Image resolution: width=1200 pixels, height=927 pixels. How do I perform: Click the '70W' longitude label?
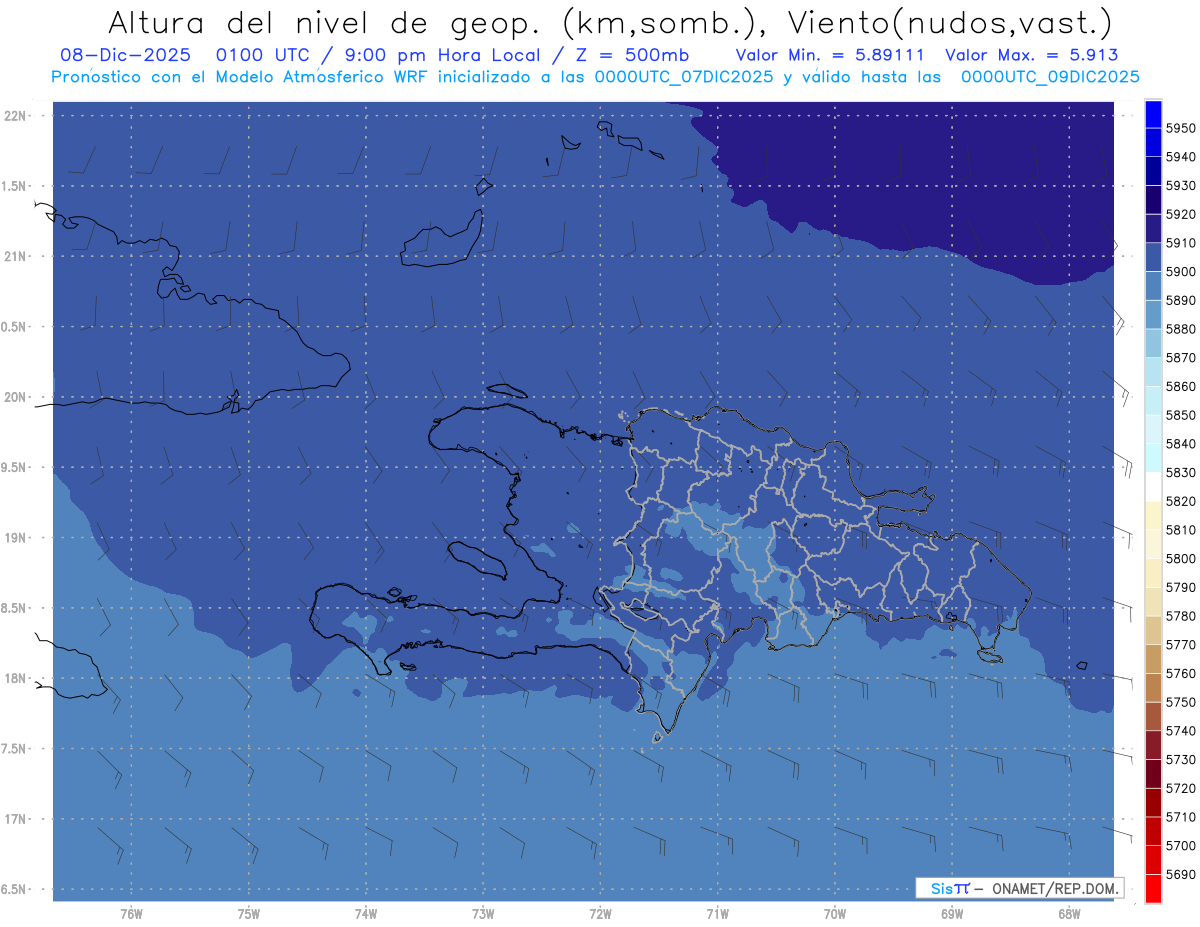(835, 913)
